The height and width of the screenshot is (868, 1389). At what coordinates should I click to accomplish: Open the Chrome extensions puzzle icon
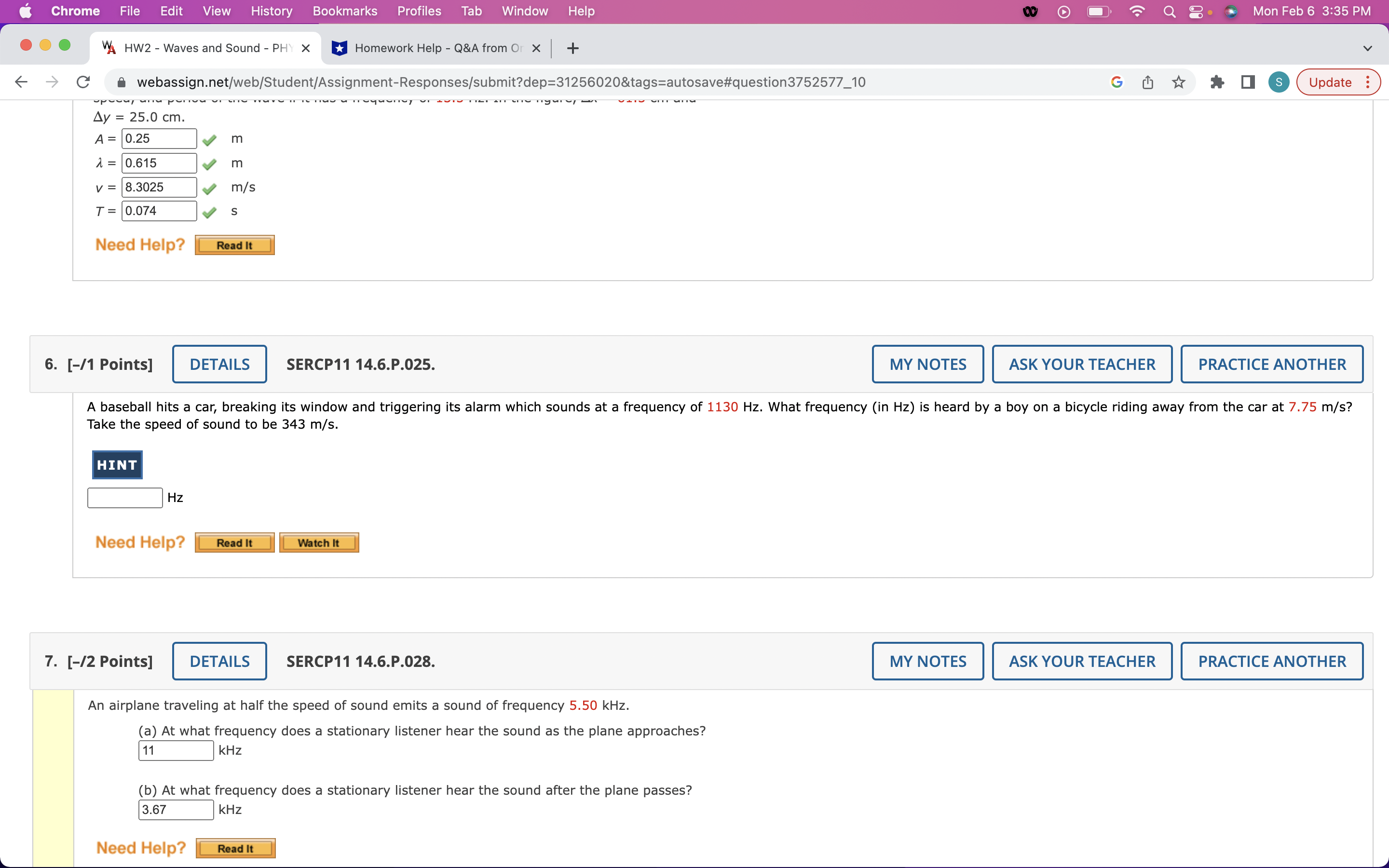click(x=1217, y=81)
